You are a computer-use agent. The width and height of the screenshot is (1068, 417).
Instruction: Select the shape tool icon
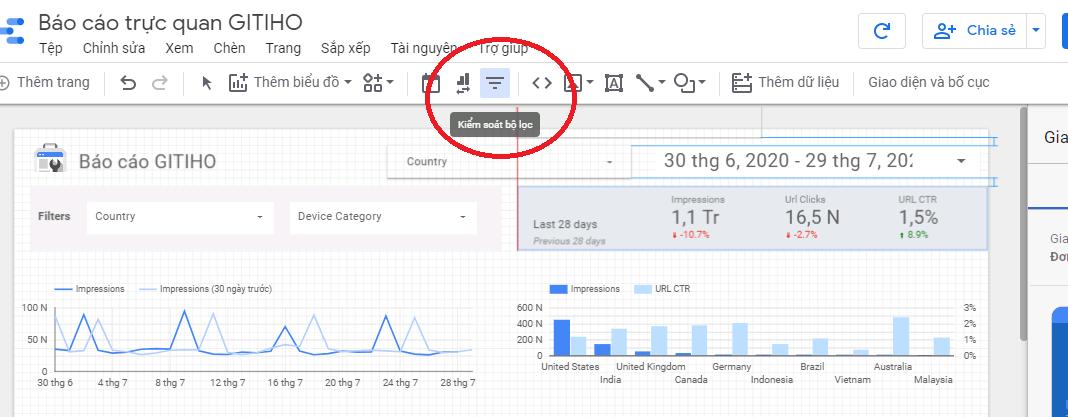point(684,83)
